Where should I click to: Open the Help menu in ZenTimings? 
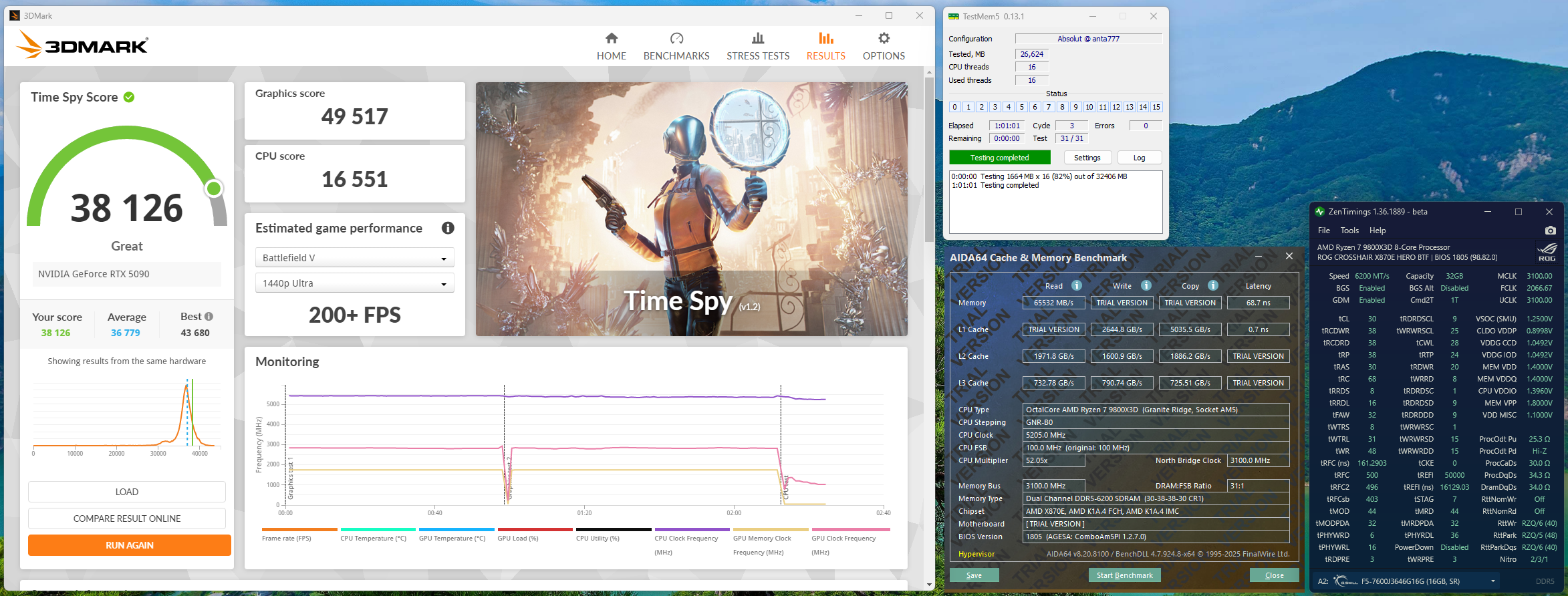click(x=1378, y=231)
